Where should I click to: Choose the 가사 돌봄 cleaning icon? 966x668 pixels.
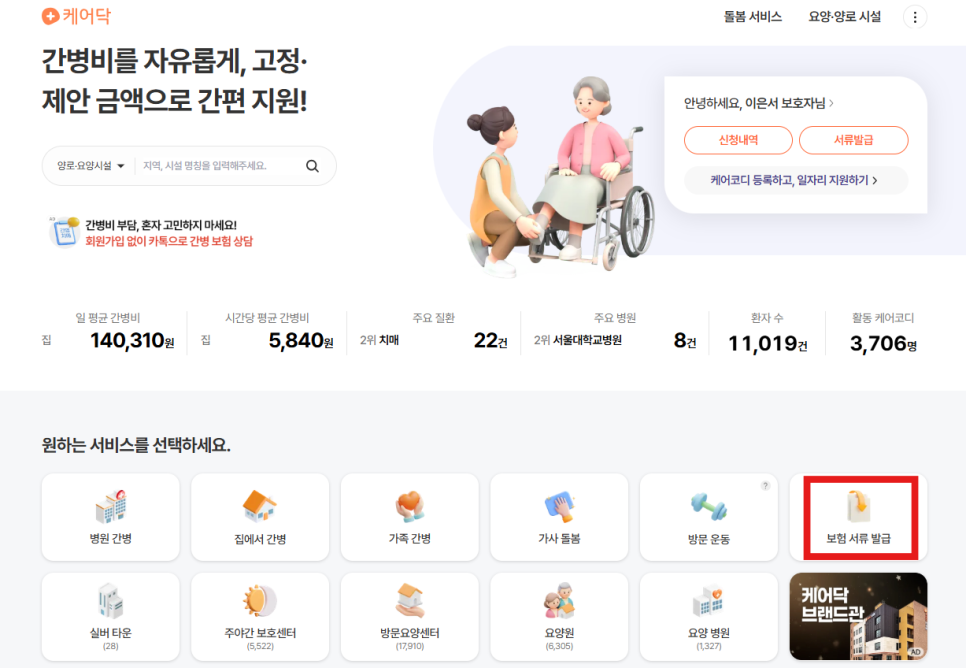point(559,507)
